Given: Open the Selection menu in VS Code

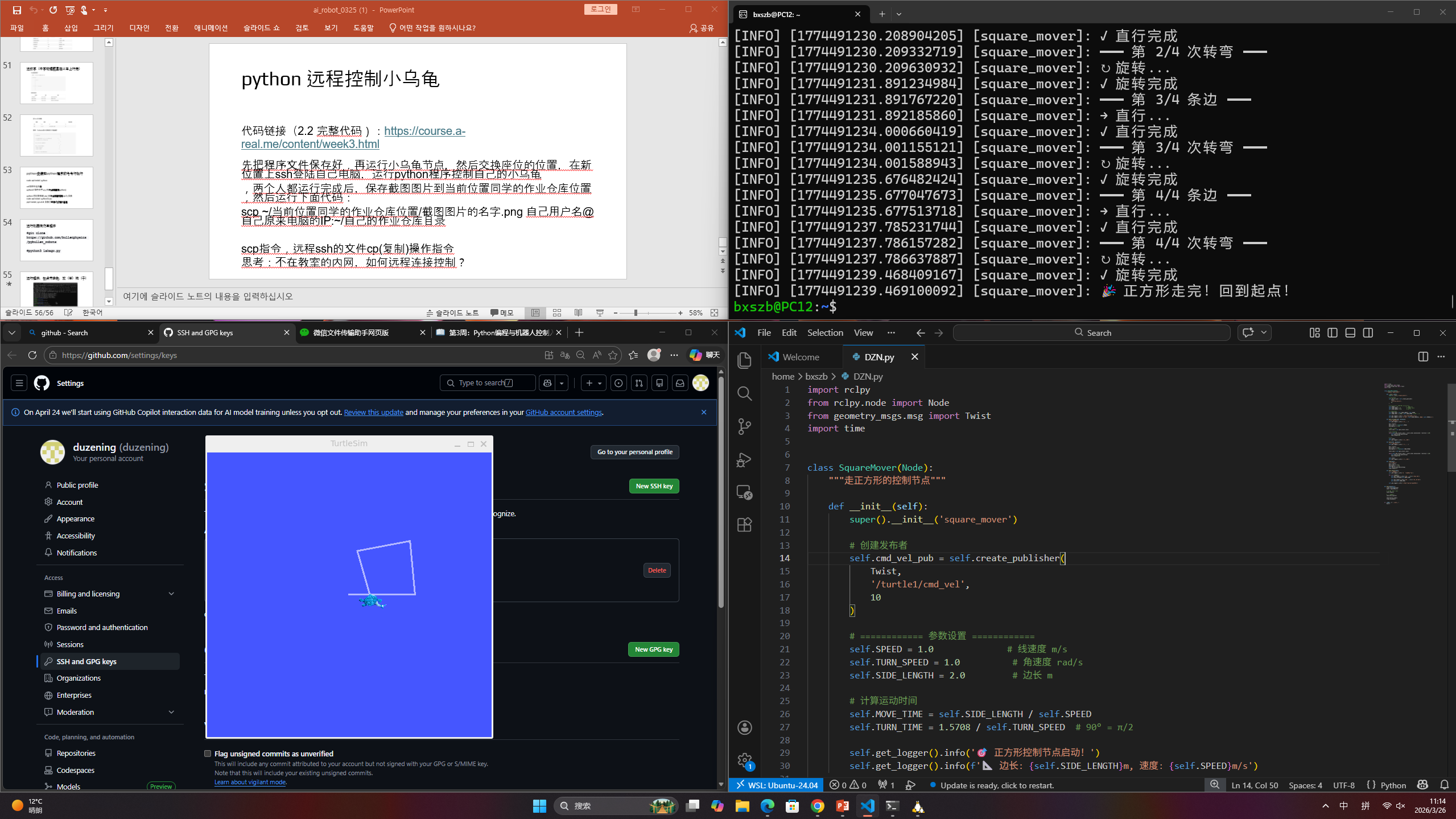Looking at the screenshot, I should pyautogui.click(x=825, y=332).
